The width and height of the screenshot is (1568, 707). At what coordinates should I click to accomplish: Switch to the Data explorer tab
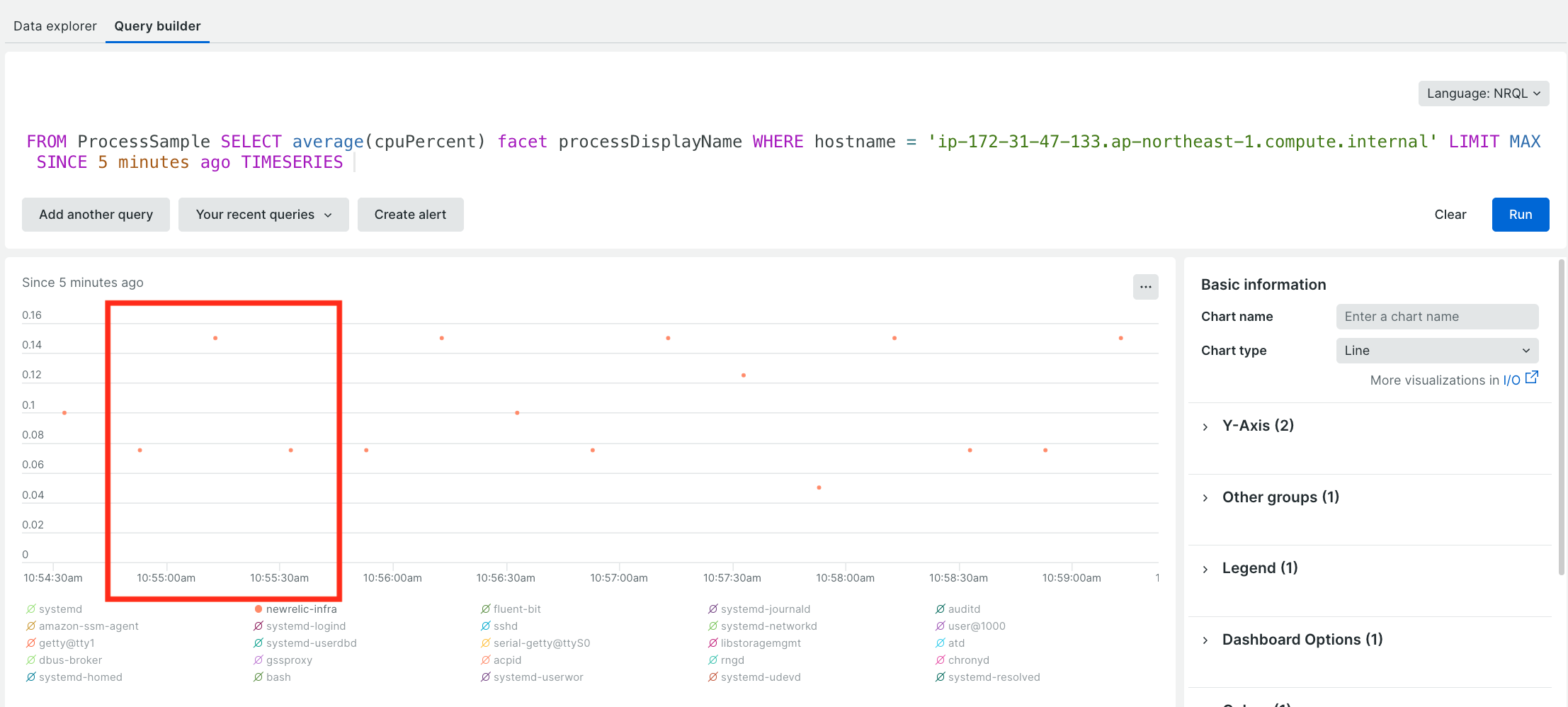pos(55,26)
